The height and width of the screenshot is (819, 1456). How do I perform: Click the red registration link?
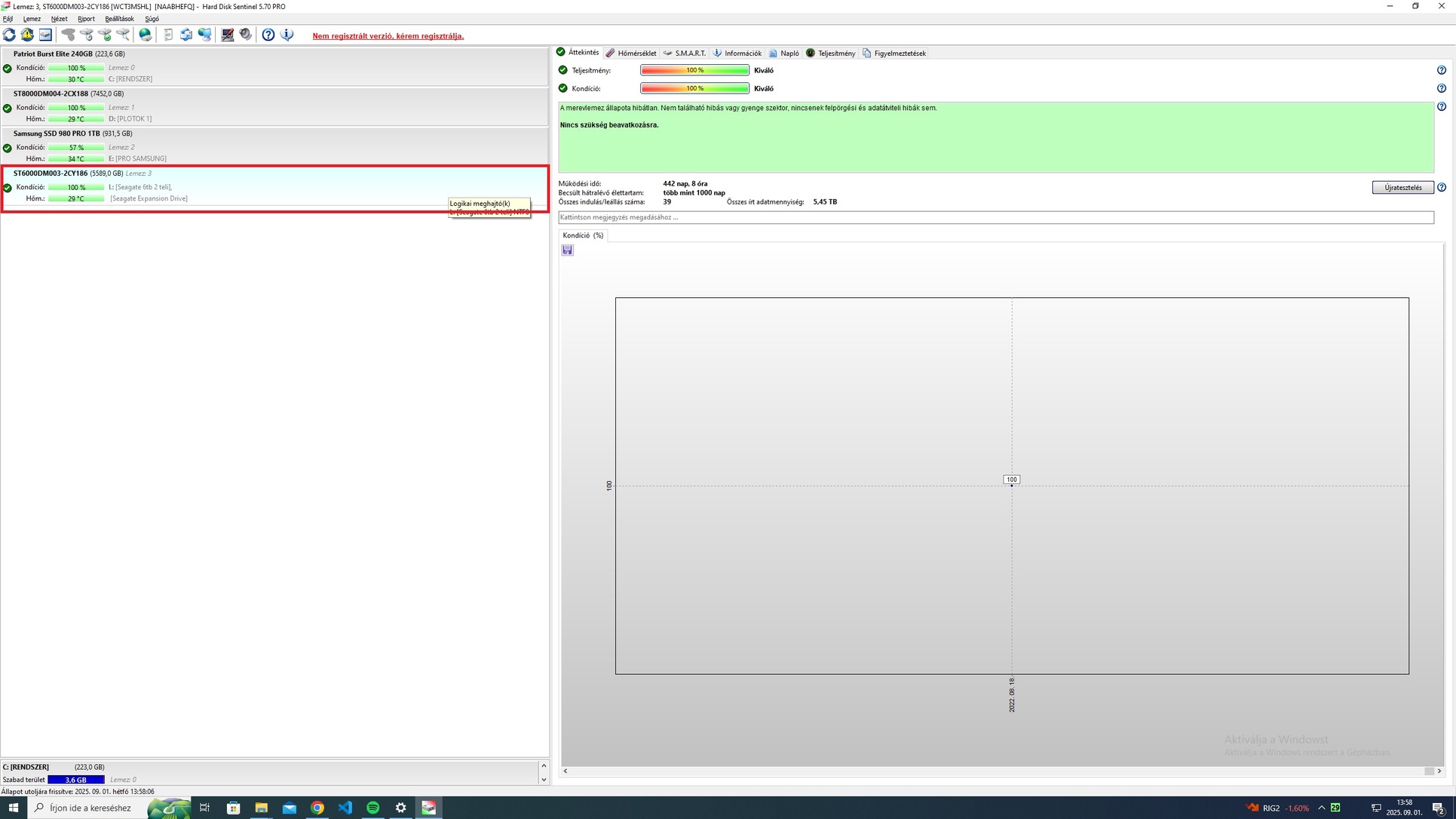click(x=388, y=36)
